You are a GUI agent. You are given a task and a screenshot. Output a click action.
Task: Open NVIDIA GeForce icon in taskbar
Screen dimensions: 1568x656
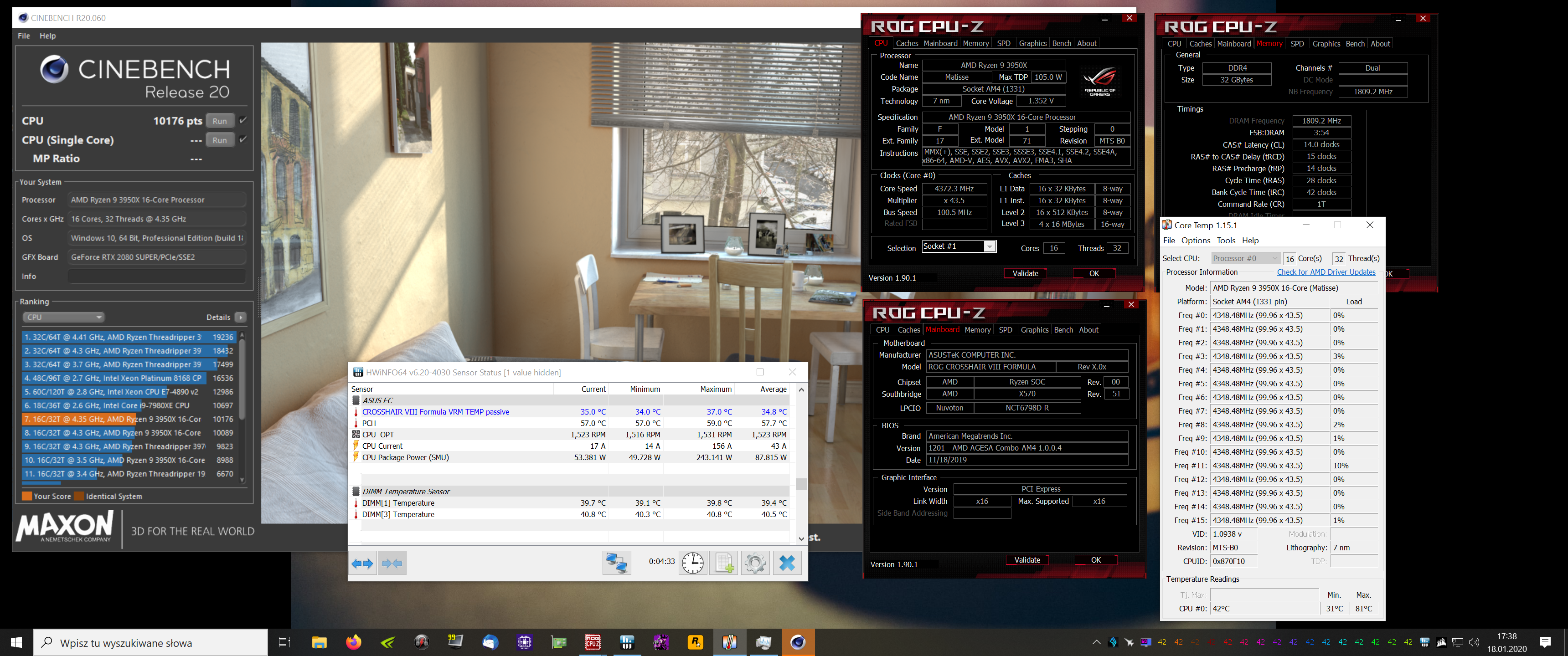pyautogui.click(x=388, y=642)
